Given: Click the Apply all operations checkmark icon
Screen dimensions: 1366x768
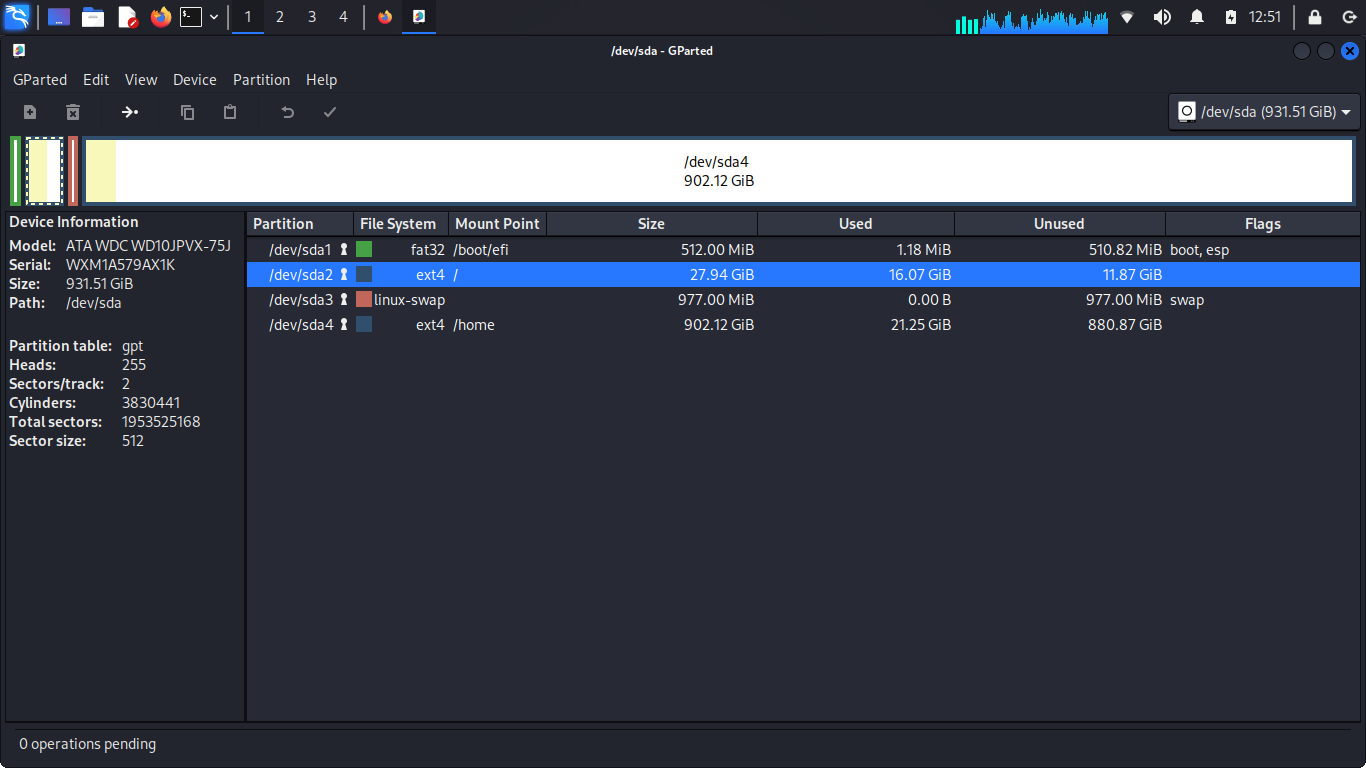Looking at the screenshot, I should [330, 112].
